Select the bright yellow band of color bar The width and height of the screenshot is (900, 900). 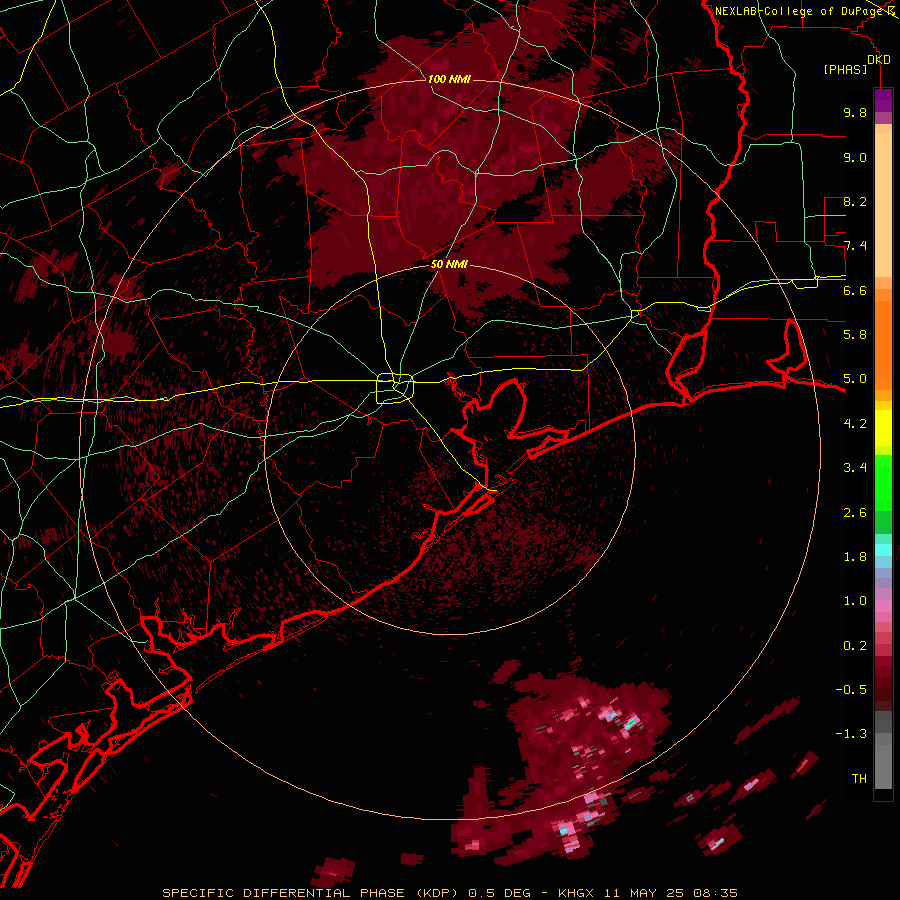point(883,428)
